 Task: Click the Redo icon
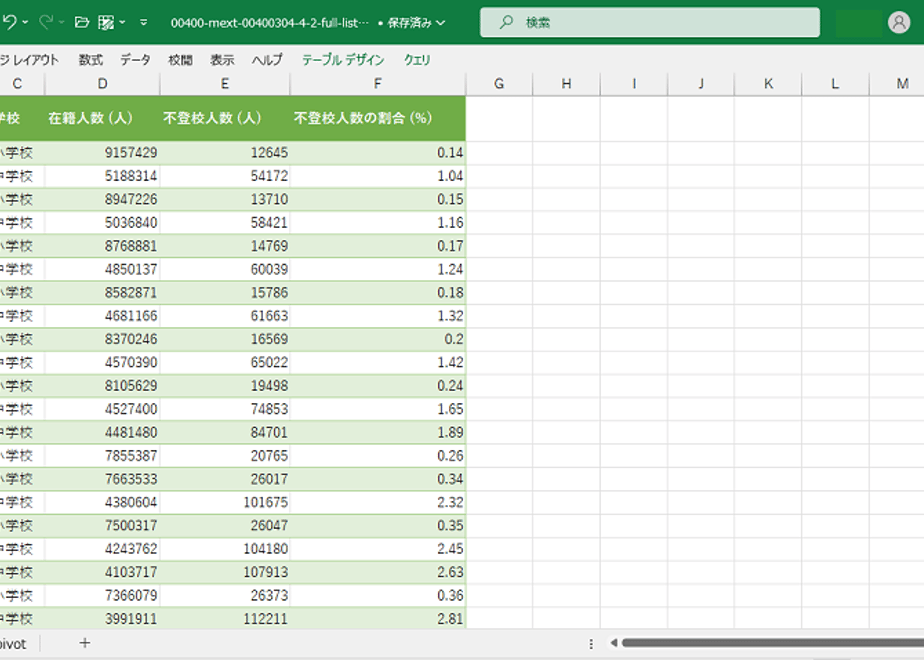coord(46,22)
